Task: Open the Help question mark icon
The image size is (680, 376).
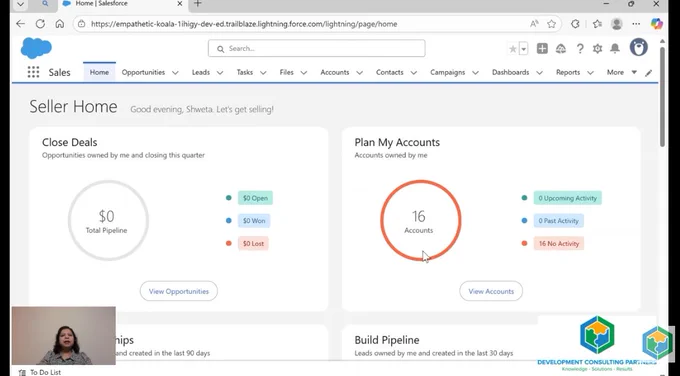Action: pos(580,49)
